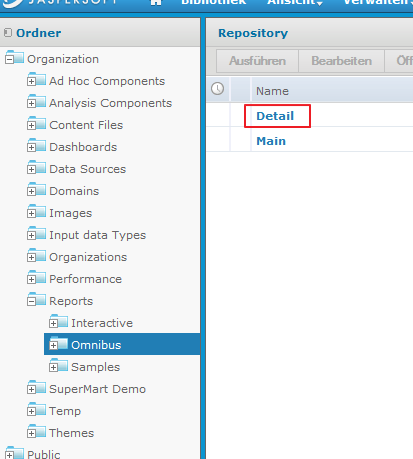Viewport: 413px width, 459px height.
Task: Expand the Samples subfolder
Action: click(x=54, y=368)
